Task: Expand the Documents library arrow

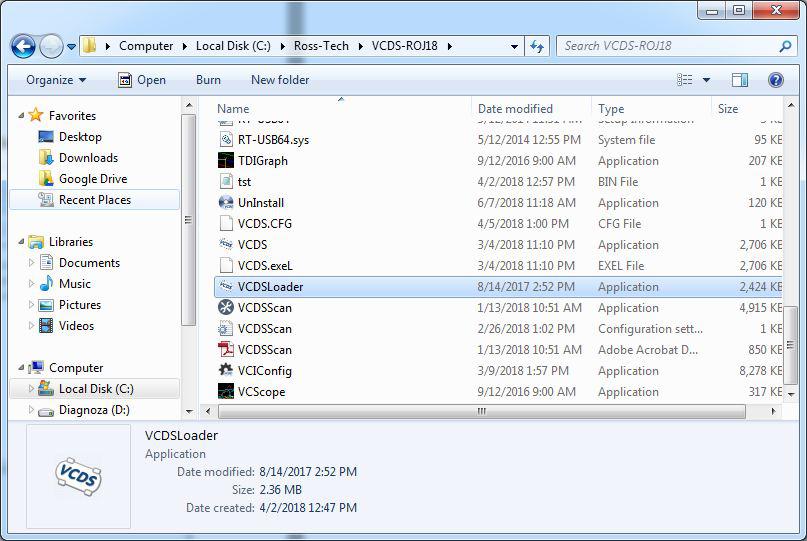Action: (x=31, y=263)
